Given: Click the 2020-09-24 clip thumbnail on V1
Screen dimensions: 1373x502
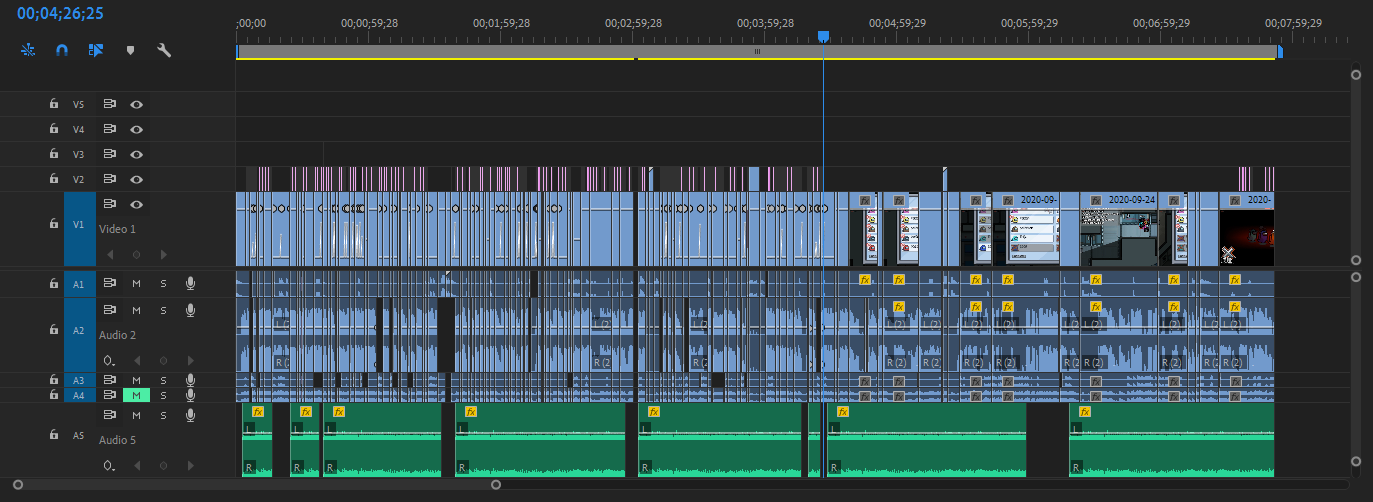Looking at the screenshot, I should 1118,237.
